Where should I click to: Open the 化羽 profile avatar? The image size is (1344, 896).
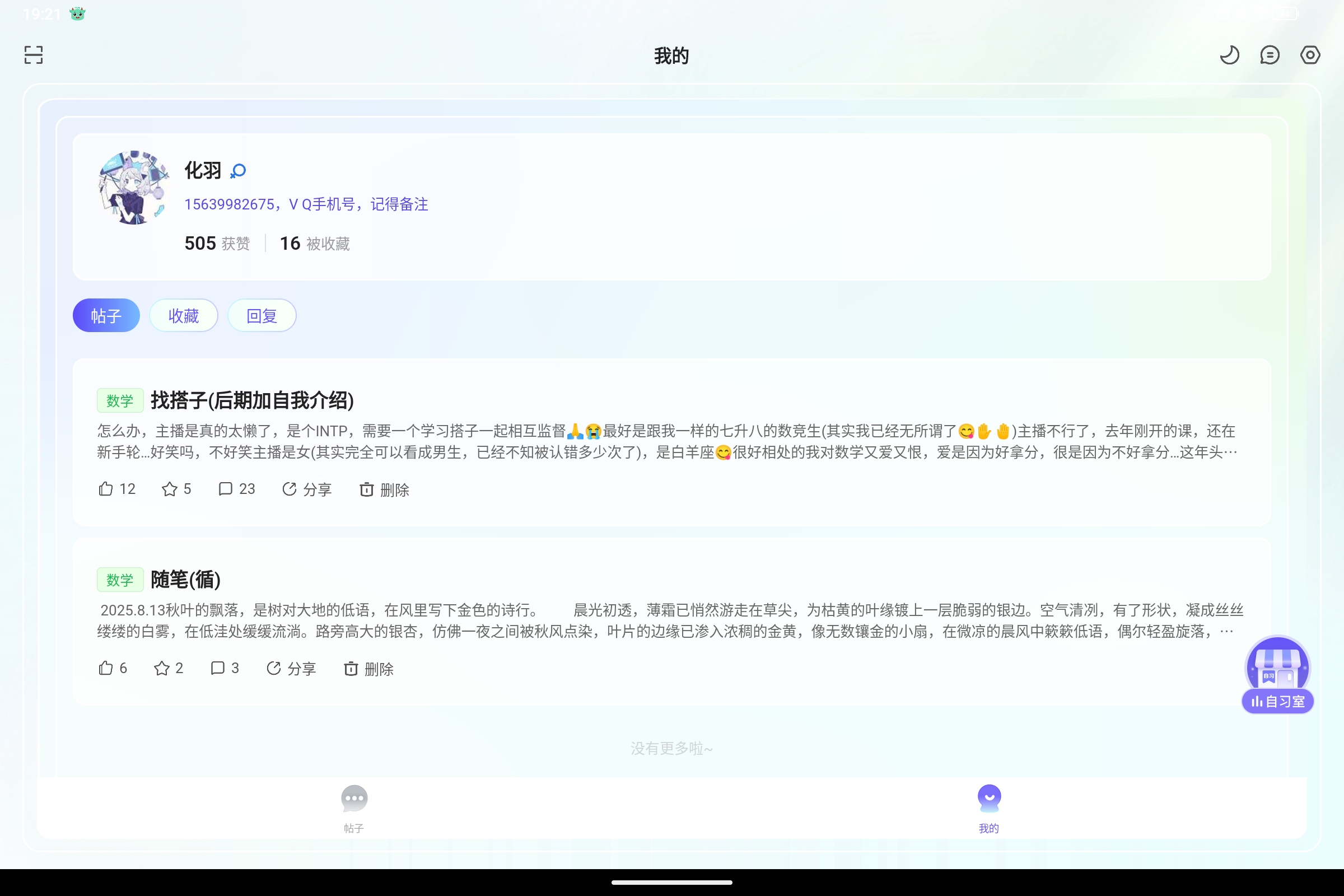[134, 188]
